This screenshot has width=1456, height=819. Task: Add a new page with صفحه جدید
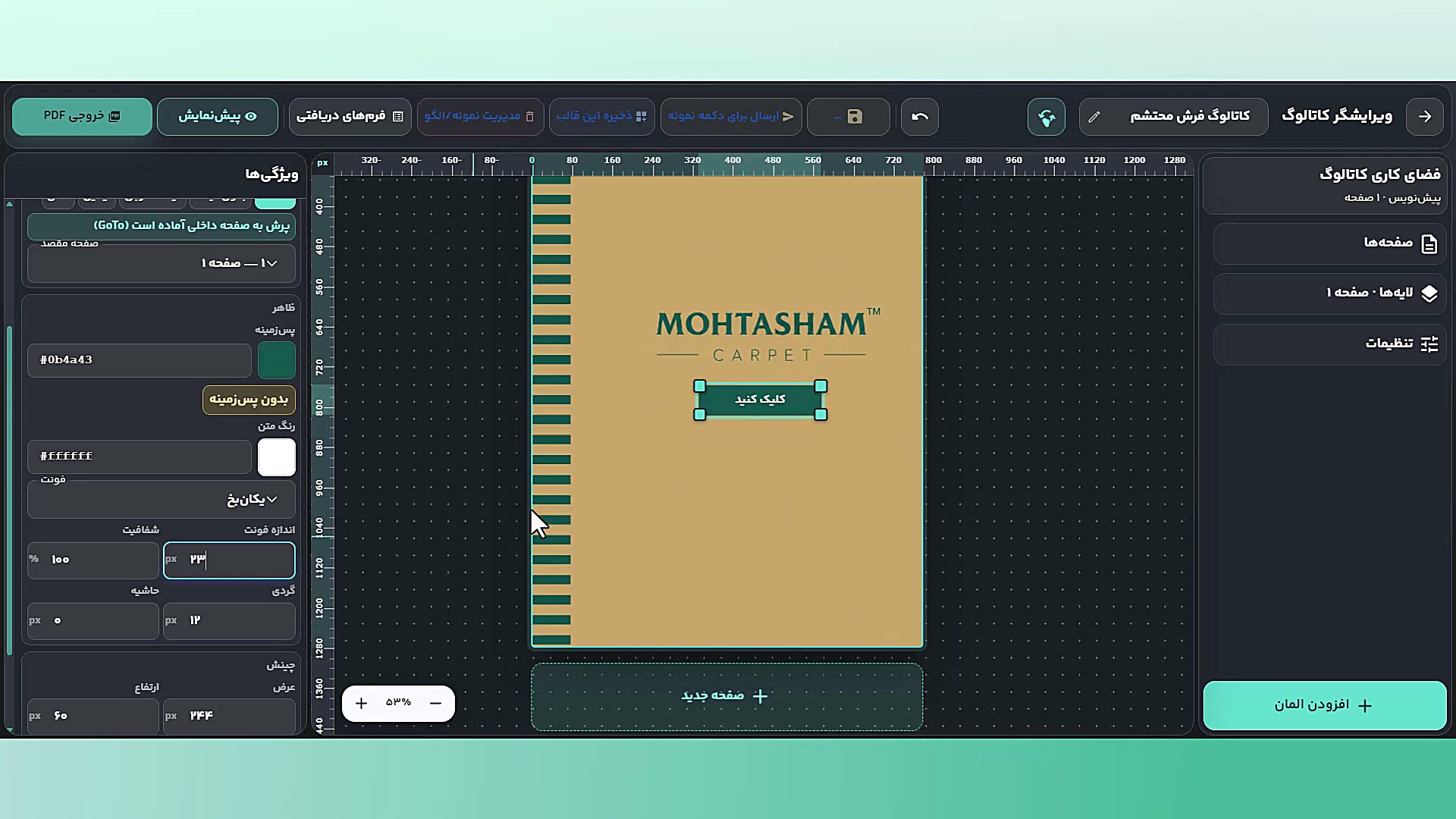(x=726, y=697)
